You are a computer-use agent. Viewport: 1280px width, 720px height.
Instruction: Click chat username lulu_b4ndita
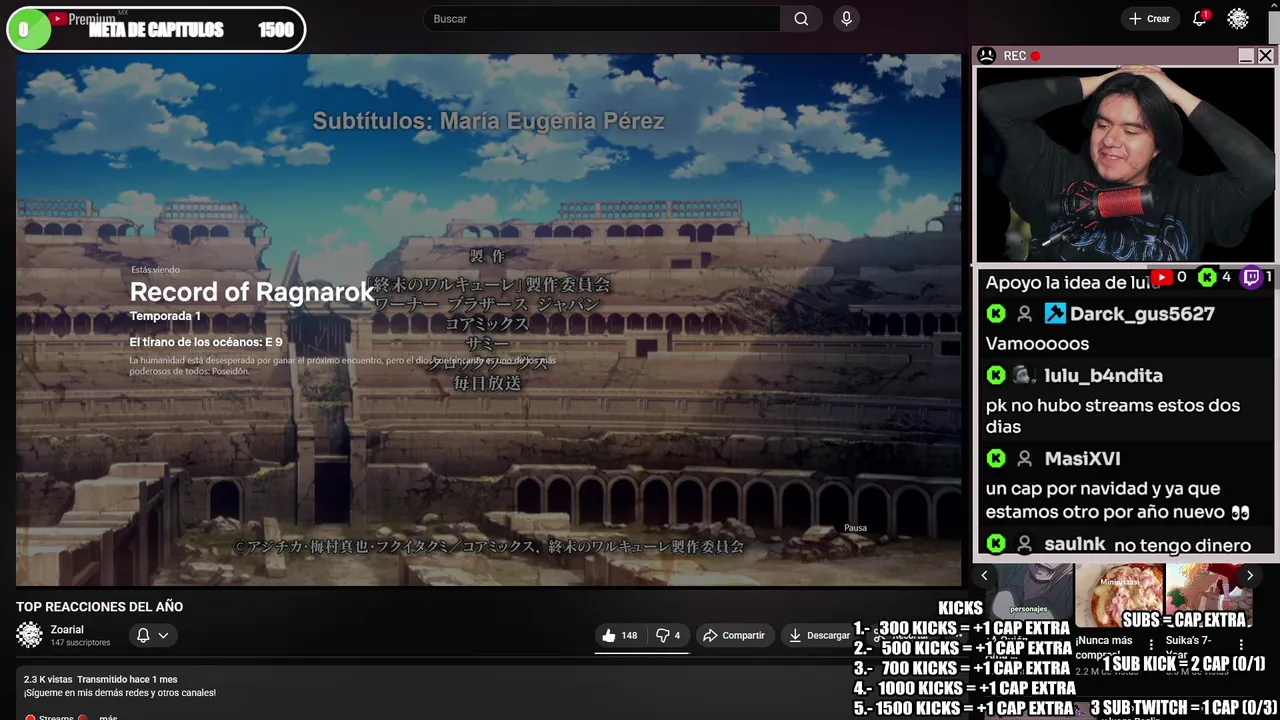pos(1103,376)
